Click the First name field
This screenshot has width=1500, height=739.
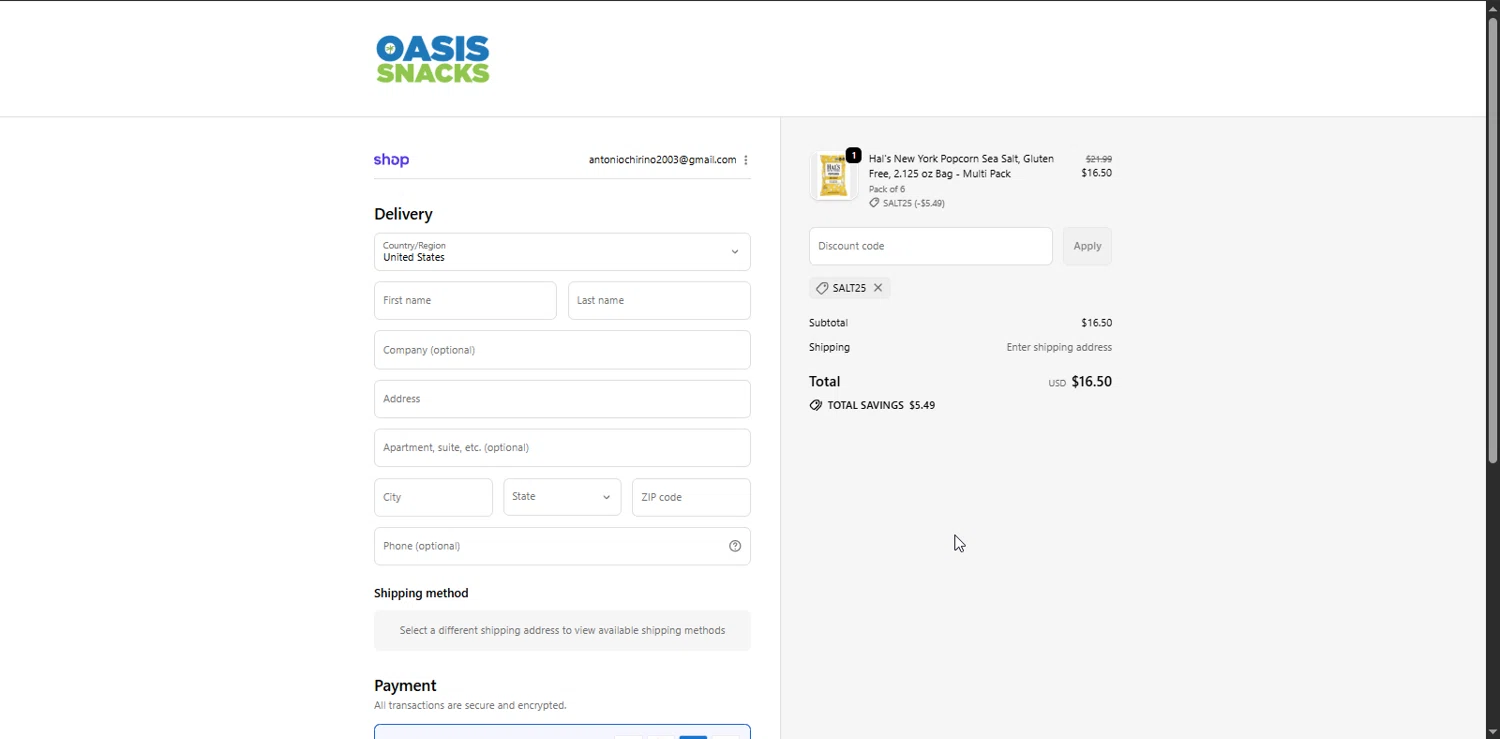465,300
